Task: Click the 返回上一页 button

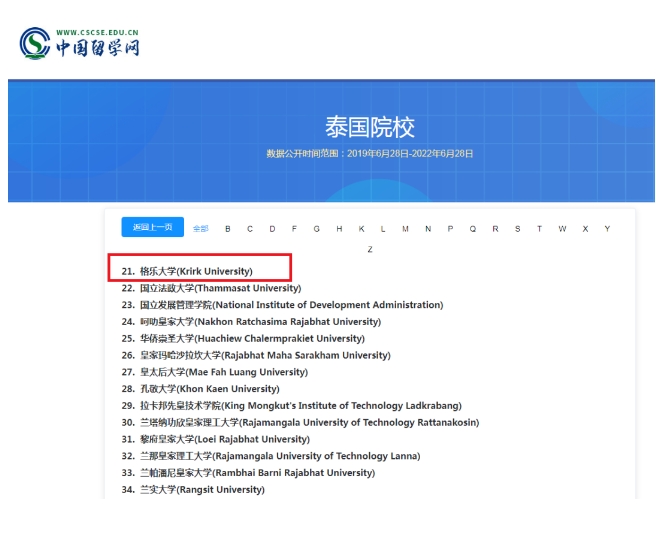Action: tap(153, 227)
